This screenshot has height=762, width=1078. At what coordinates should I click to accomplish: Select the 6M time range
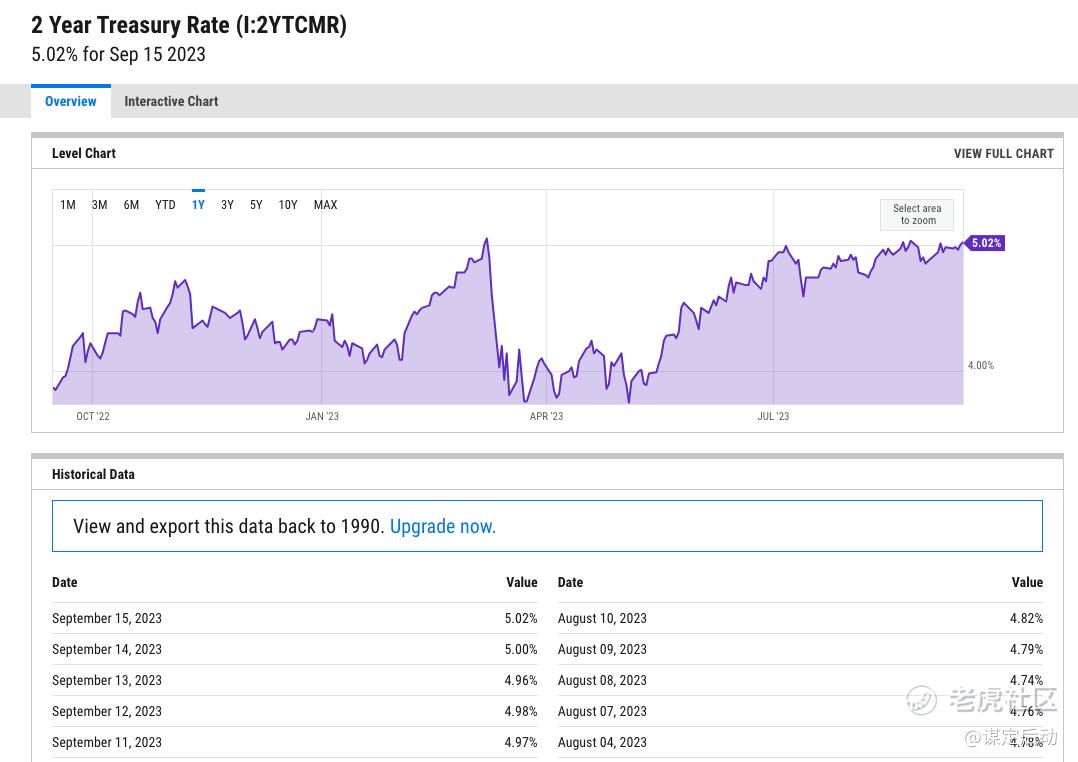point(131,205)
